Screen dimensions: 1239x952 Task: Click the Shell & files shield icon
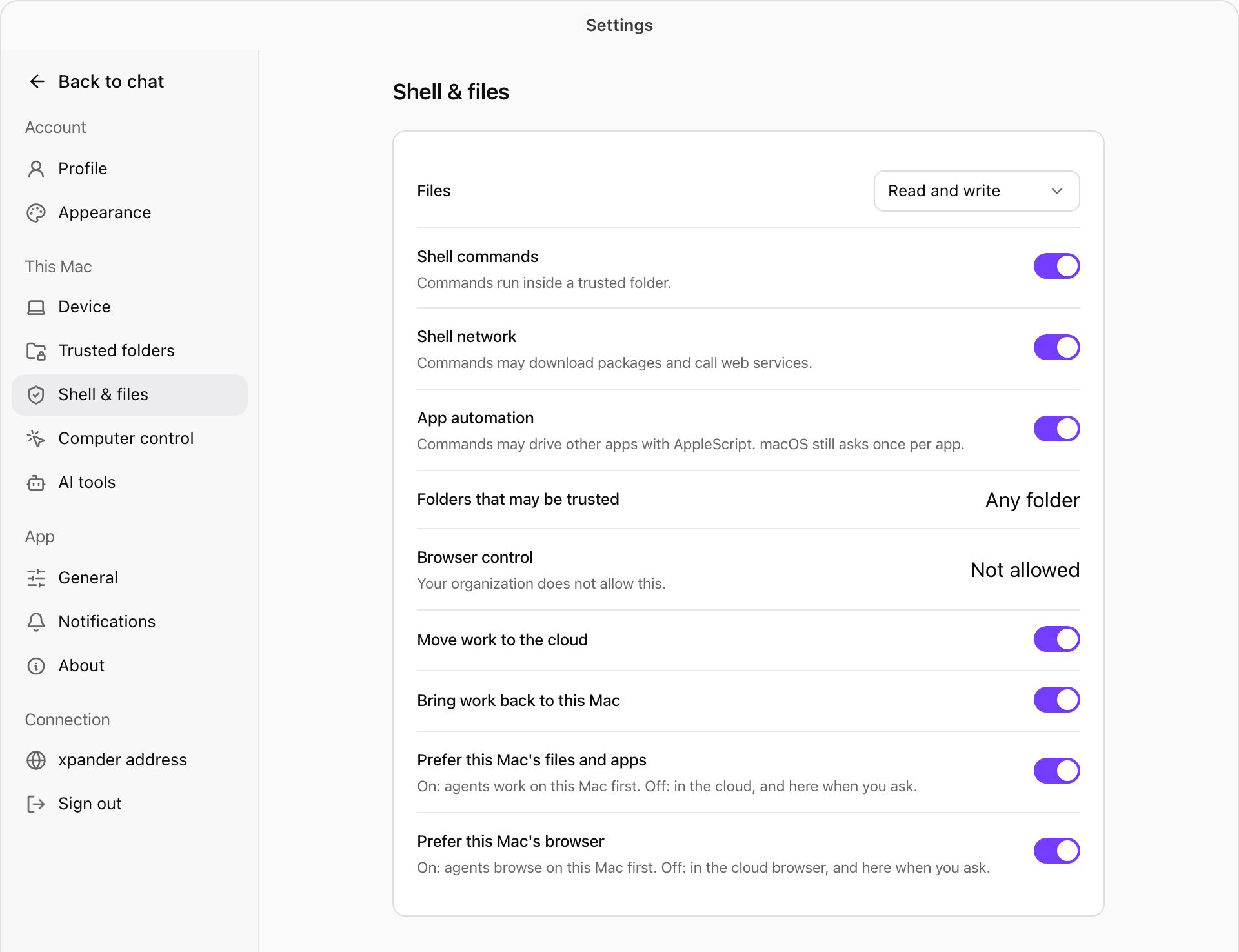pyautogui.click(x=36, y=395)
